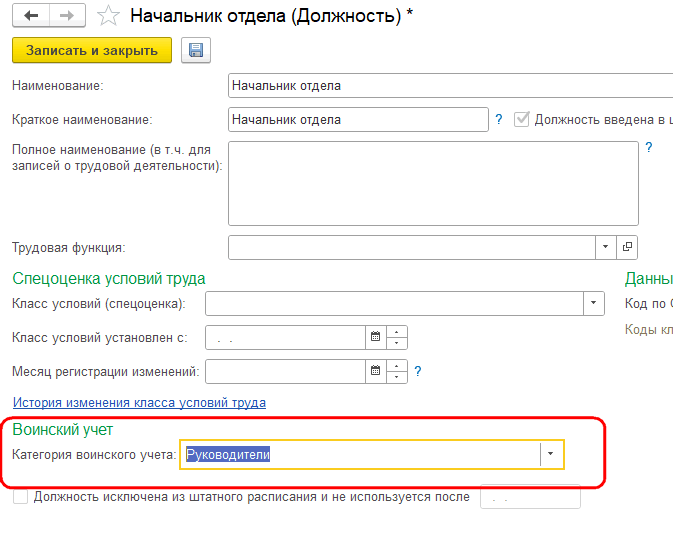The image size is (673, 545).
Task: Click the 'Месяц регистрации изменений' field
Action: [285, 371]
